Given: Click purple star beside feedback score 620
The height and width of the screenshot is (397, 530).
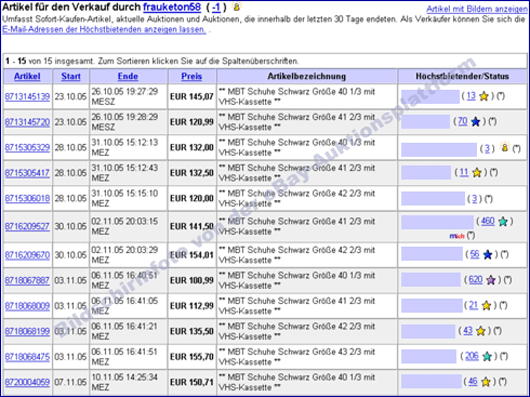Looking at the screenshot, I should (491, 280).
